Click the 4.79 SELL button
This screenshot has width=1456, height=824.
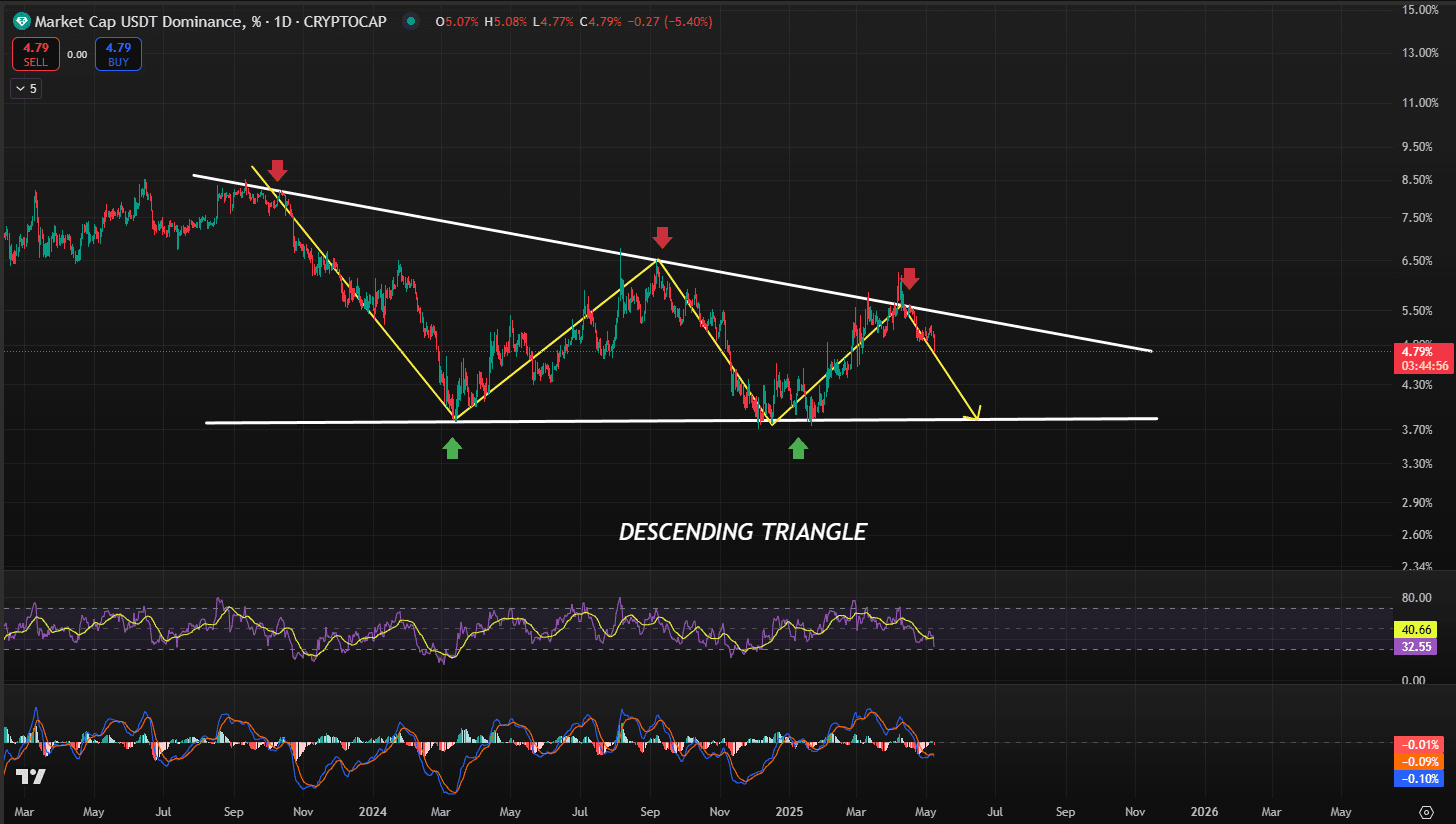point(36,54)
